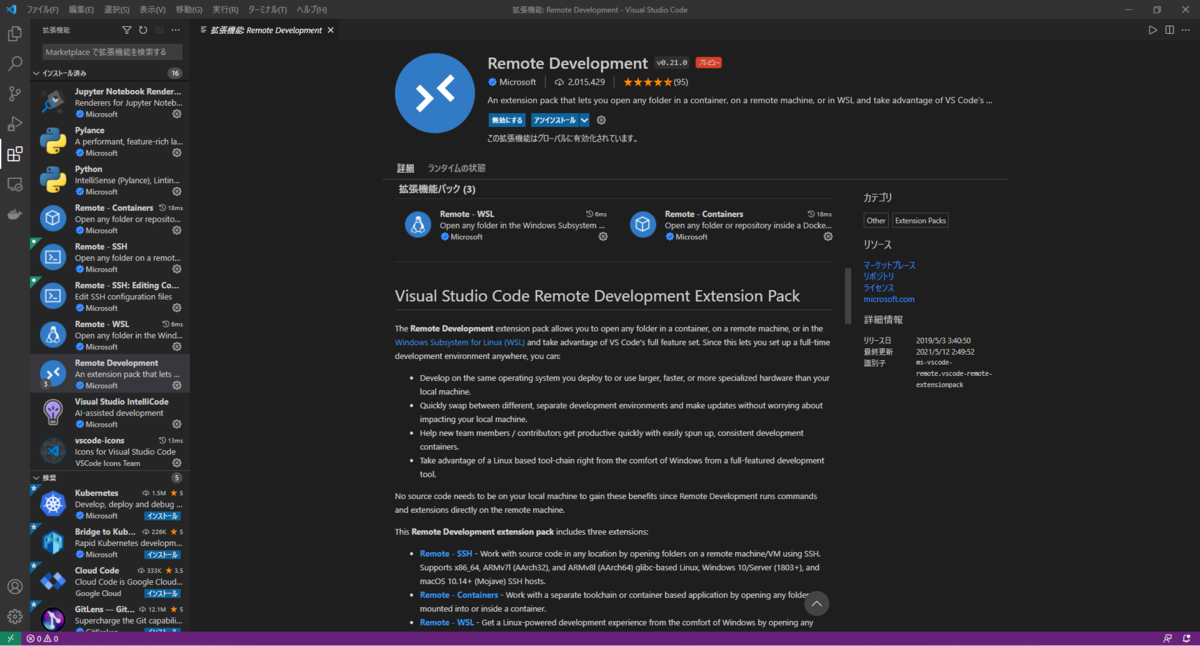Open the gear menu for Pylance
This screenshot has height=646, width=1200.
[x=177, y=153]
